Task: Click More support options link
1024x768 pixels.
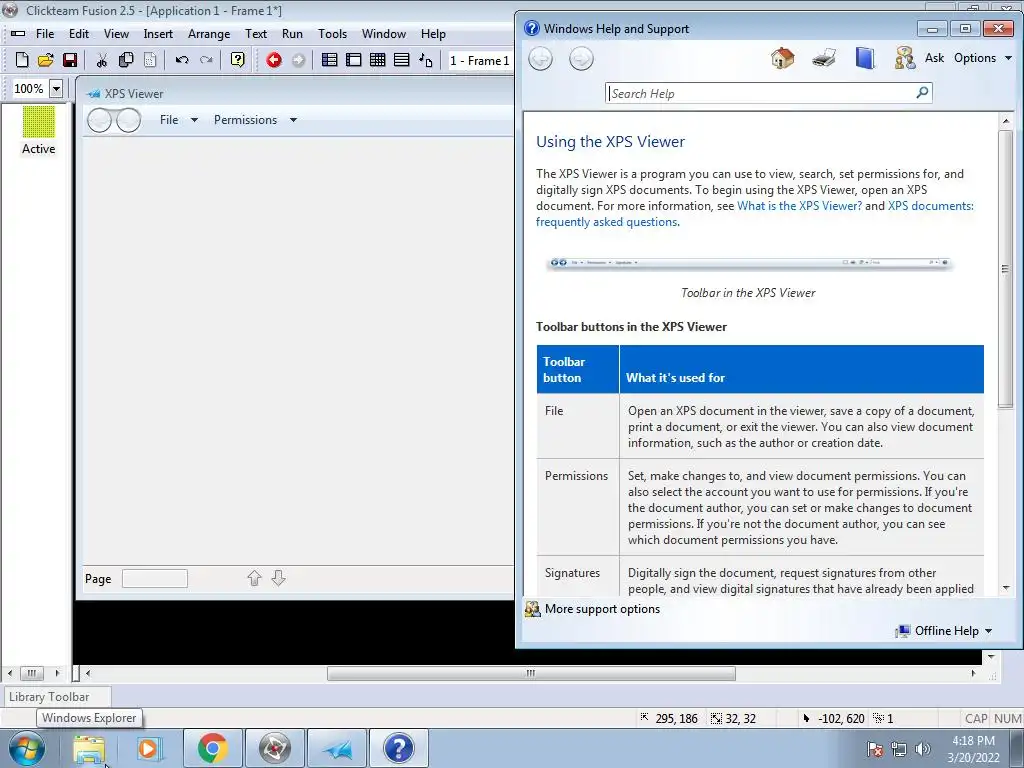Action: pos(602,609)
